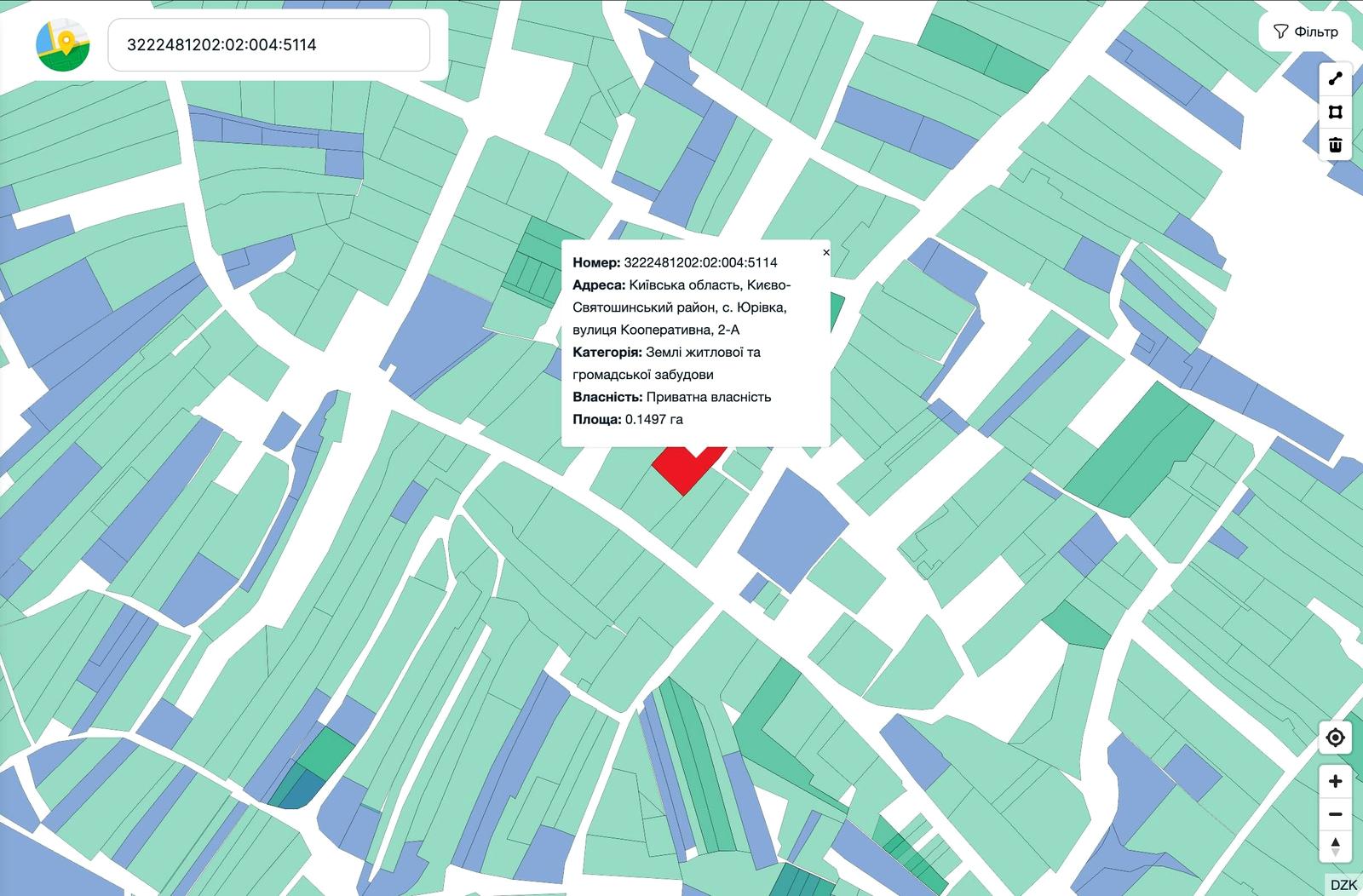
Task: Select the bright green parcel at bottom left
Action: click(x=326, y=751)
